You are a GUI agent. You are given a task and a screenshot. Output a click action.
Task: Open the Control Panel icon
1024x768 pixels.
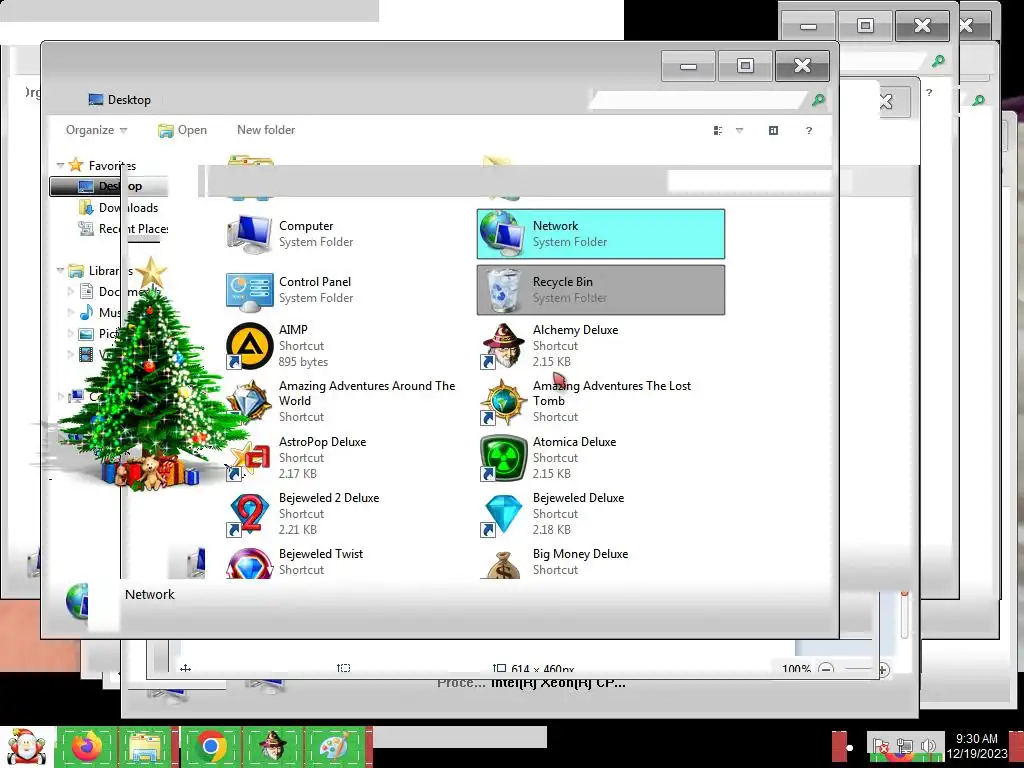click(249, 291)
